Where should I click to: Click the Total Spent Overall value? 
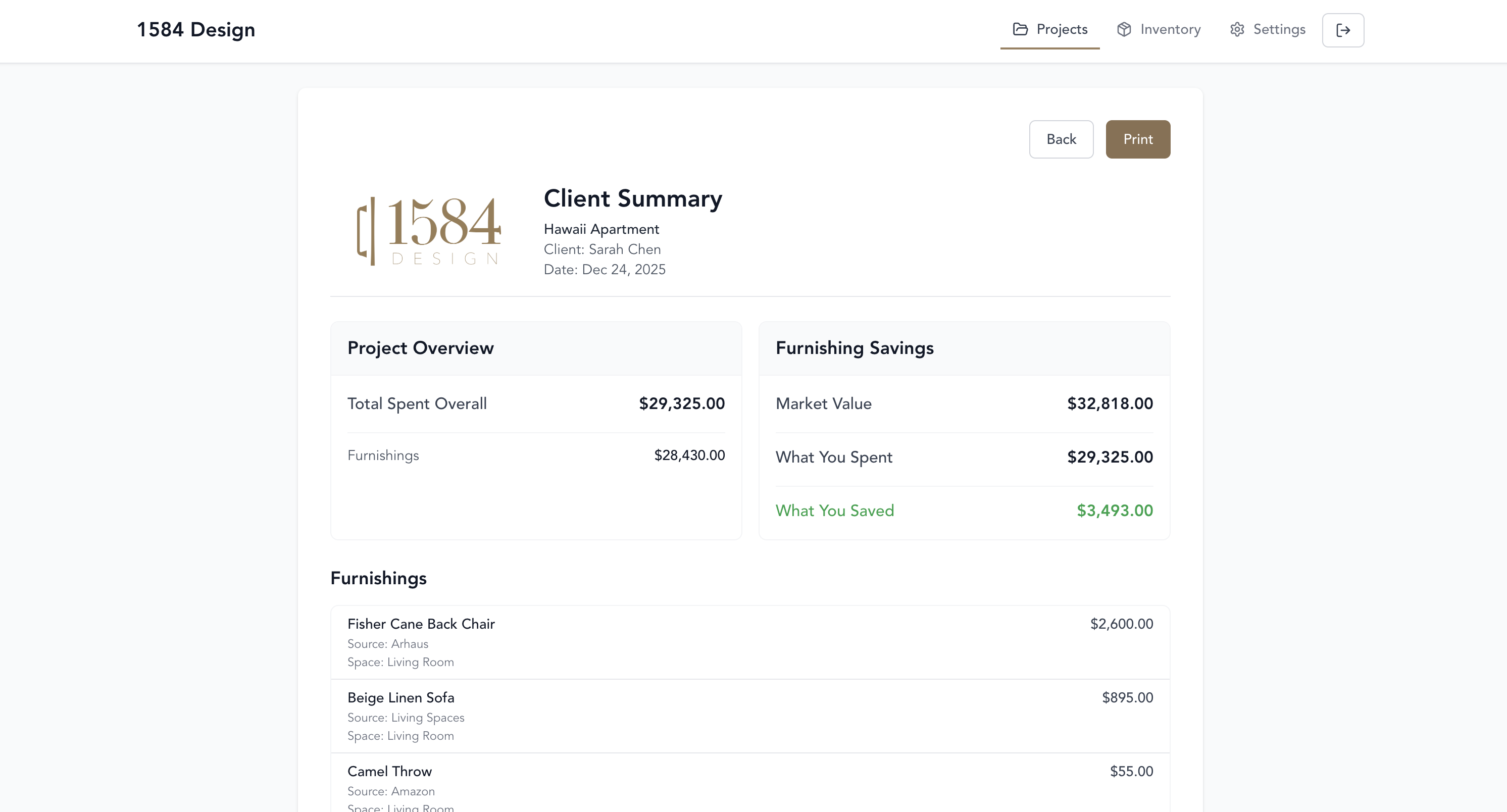click(681, 403)
